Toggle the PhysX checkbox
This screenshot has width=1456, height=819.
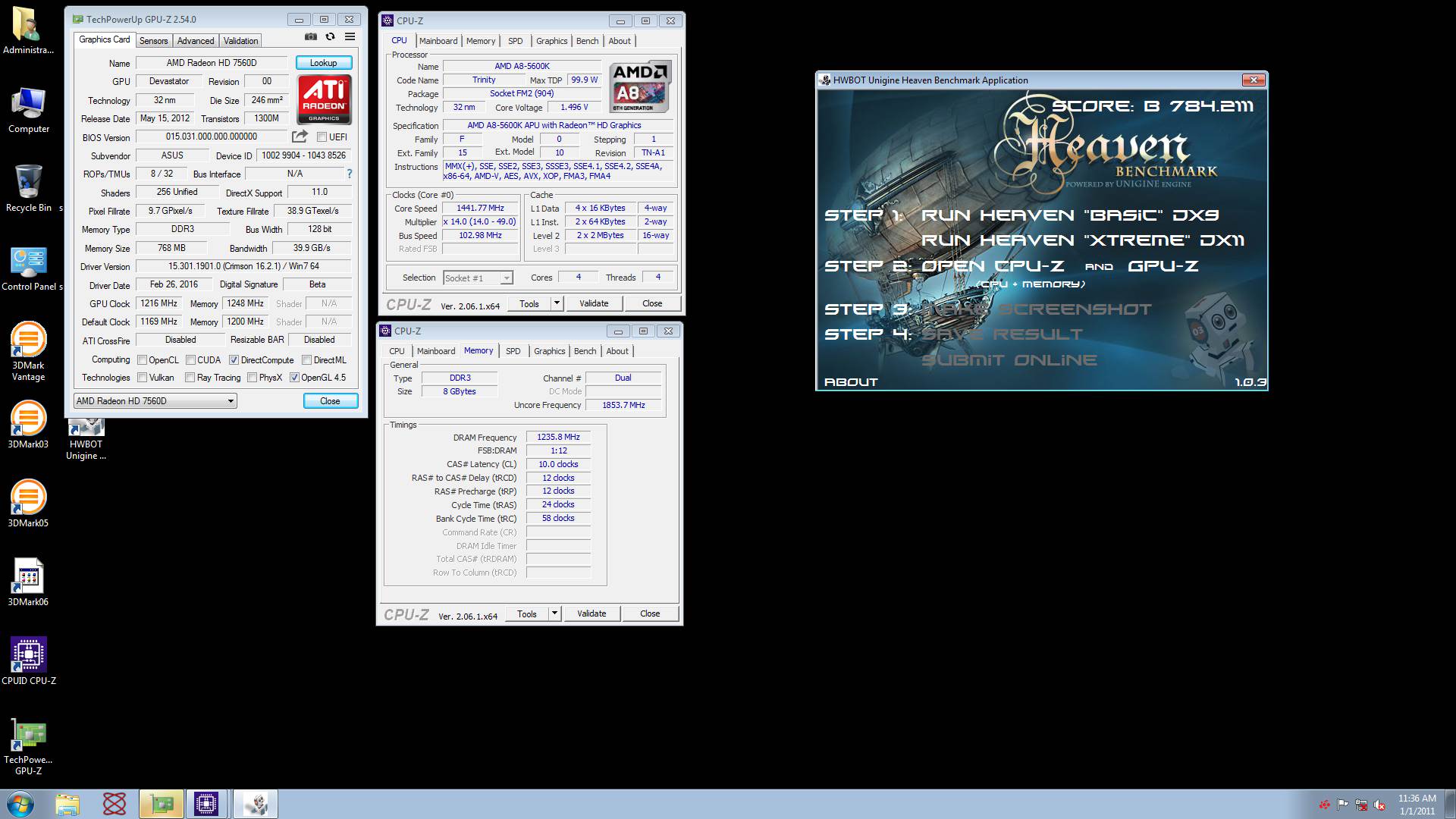click(x=252, y=378)
